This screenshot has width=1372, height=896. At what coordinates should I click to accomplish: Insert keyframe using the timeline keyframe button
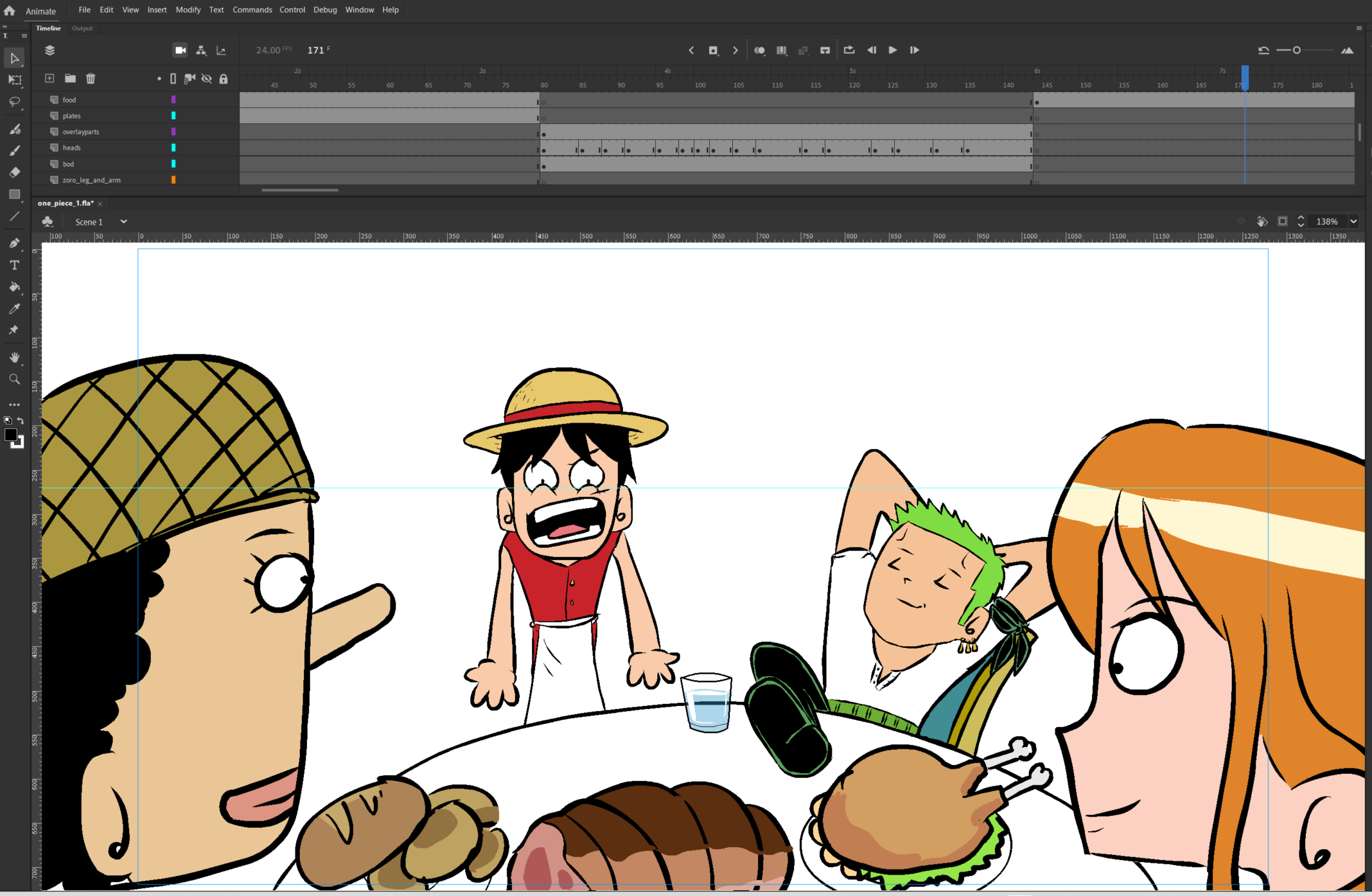pos(713,50)
